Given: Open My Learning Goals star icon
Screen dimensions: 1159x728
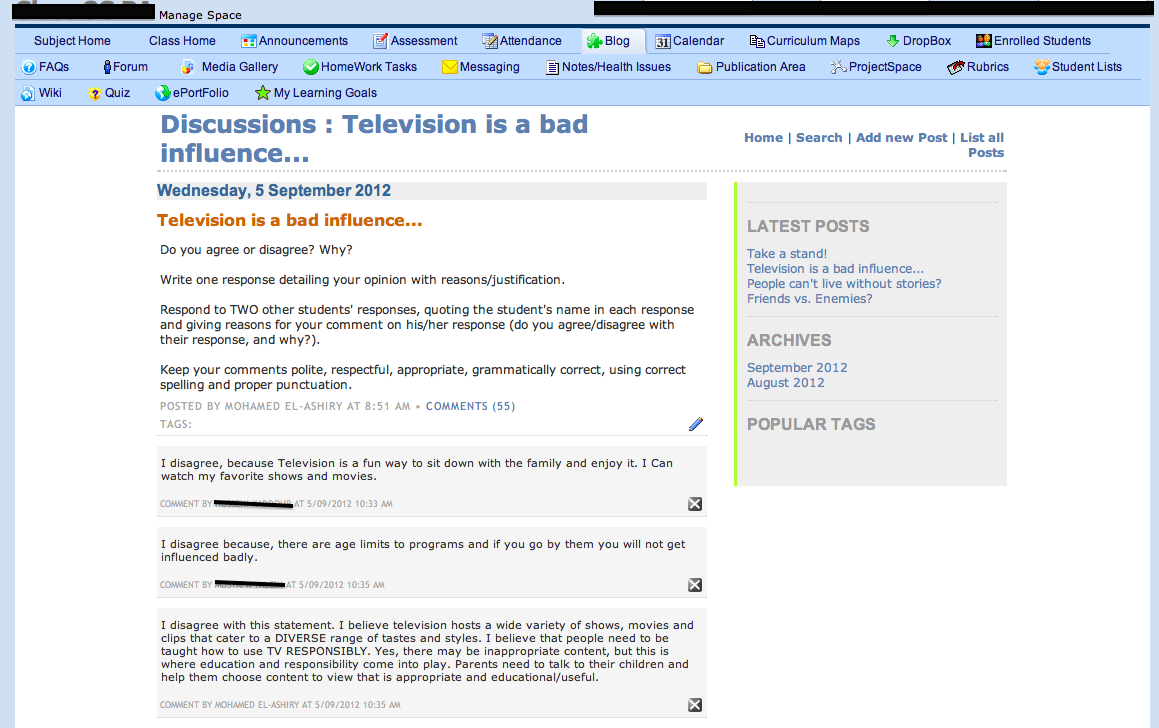Looking at the screenshot, I should tap(263, 93).
